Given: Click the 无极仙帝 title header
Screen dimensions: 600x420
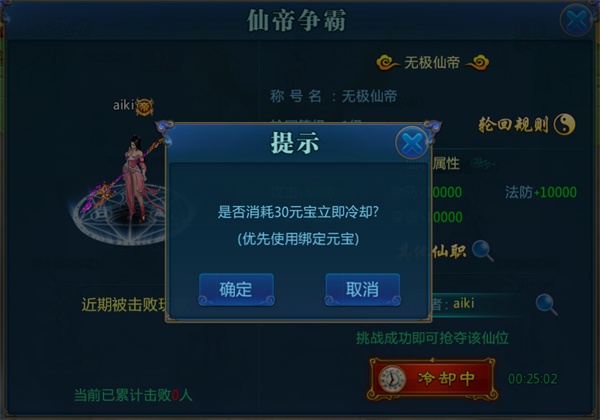Looking at the screenshot, I should (432, 62).
